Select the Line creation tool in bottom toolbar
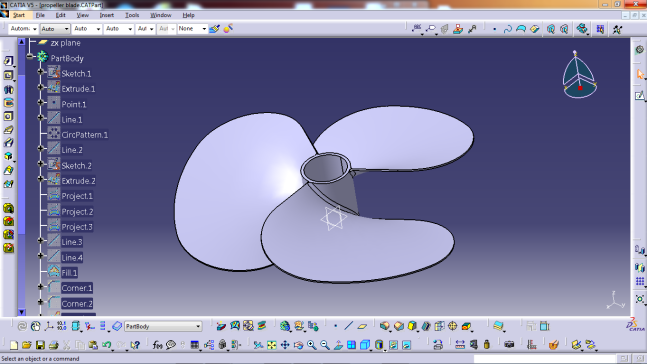The height and width of the screenshot is (364, 647). pyautogui.click(x=349, y=326)
